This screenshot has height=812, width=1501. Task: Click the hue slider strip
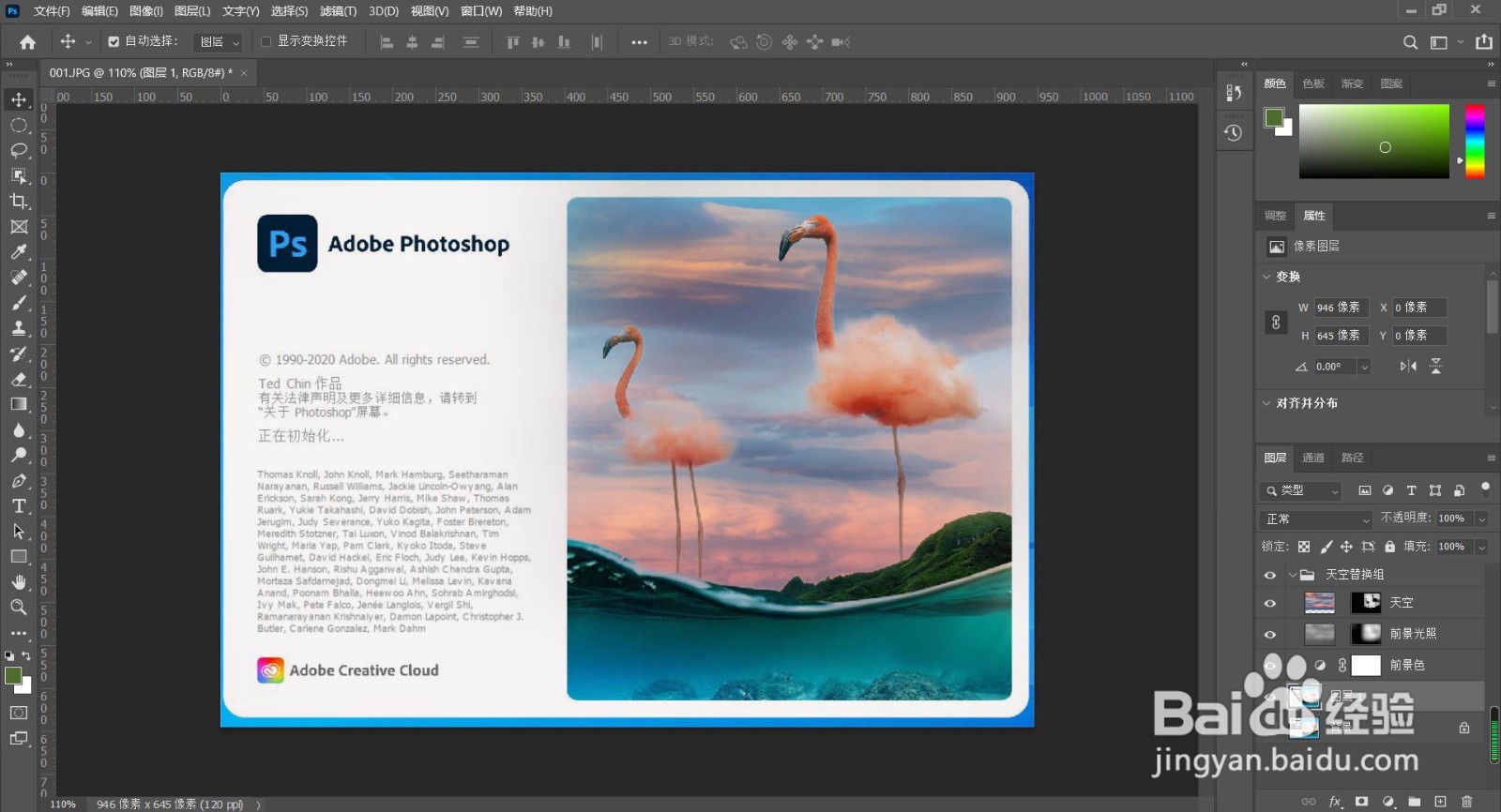coord(1475,141)
